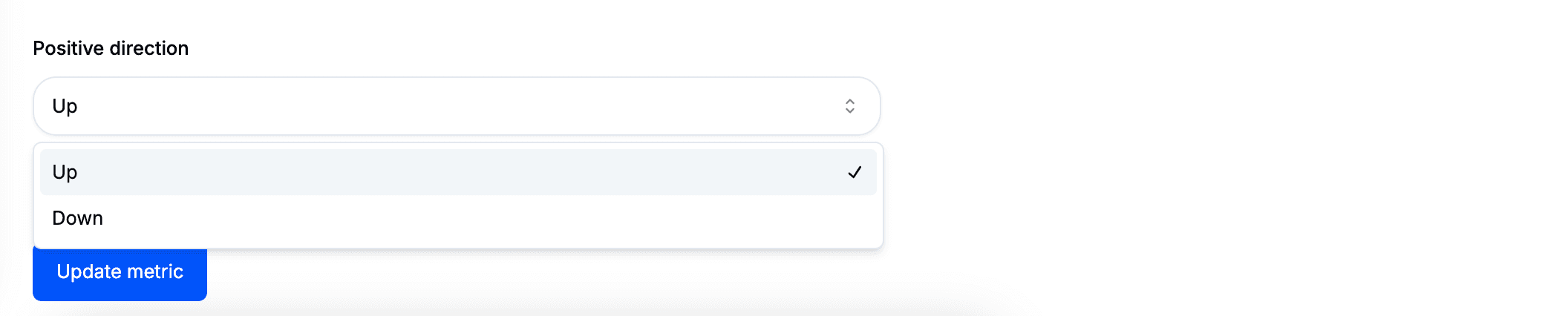
Task: Toggle the dropdown using the chevron arrows
Action: 849,106
